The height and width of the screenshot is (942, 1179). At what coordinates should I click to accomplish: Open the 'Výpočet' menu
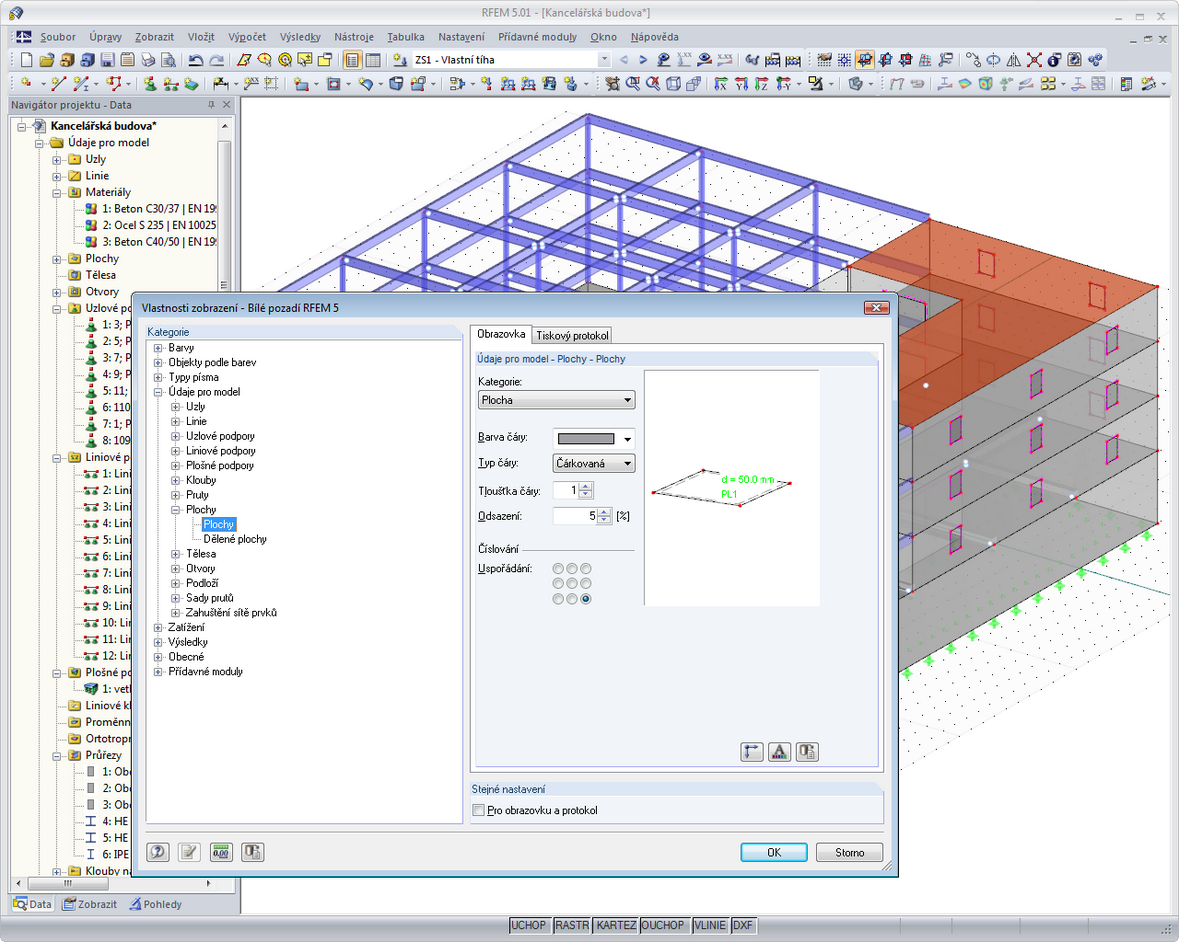point(247,37)
